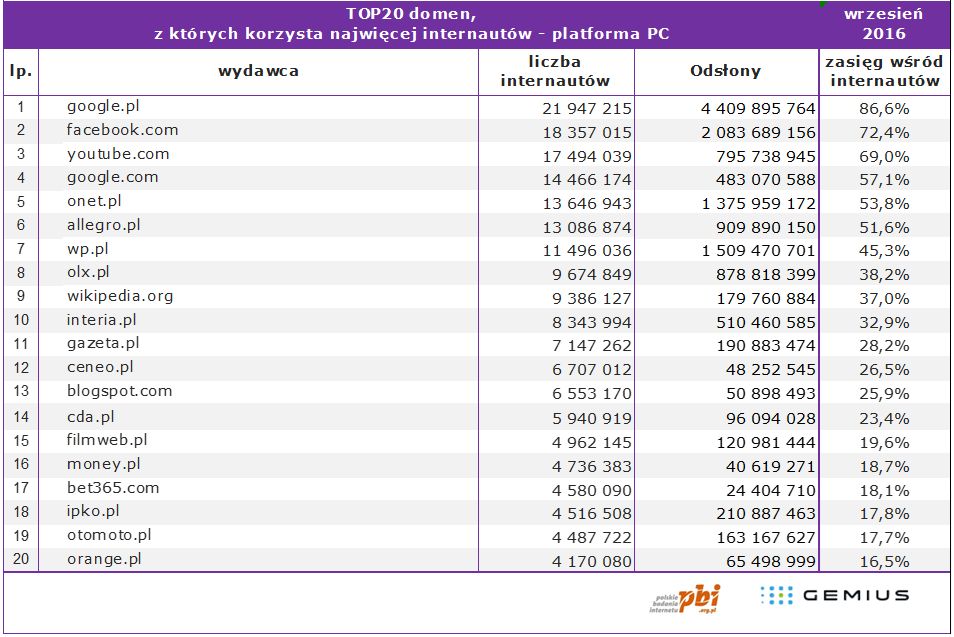This screenshot has height=637, width=954.
Task: Click the 'TOP20 domen' table title
Action: click(411, 24)
